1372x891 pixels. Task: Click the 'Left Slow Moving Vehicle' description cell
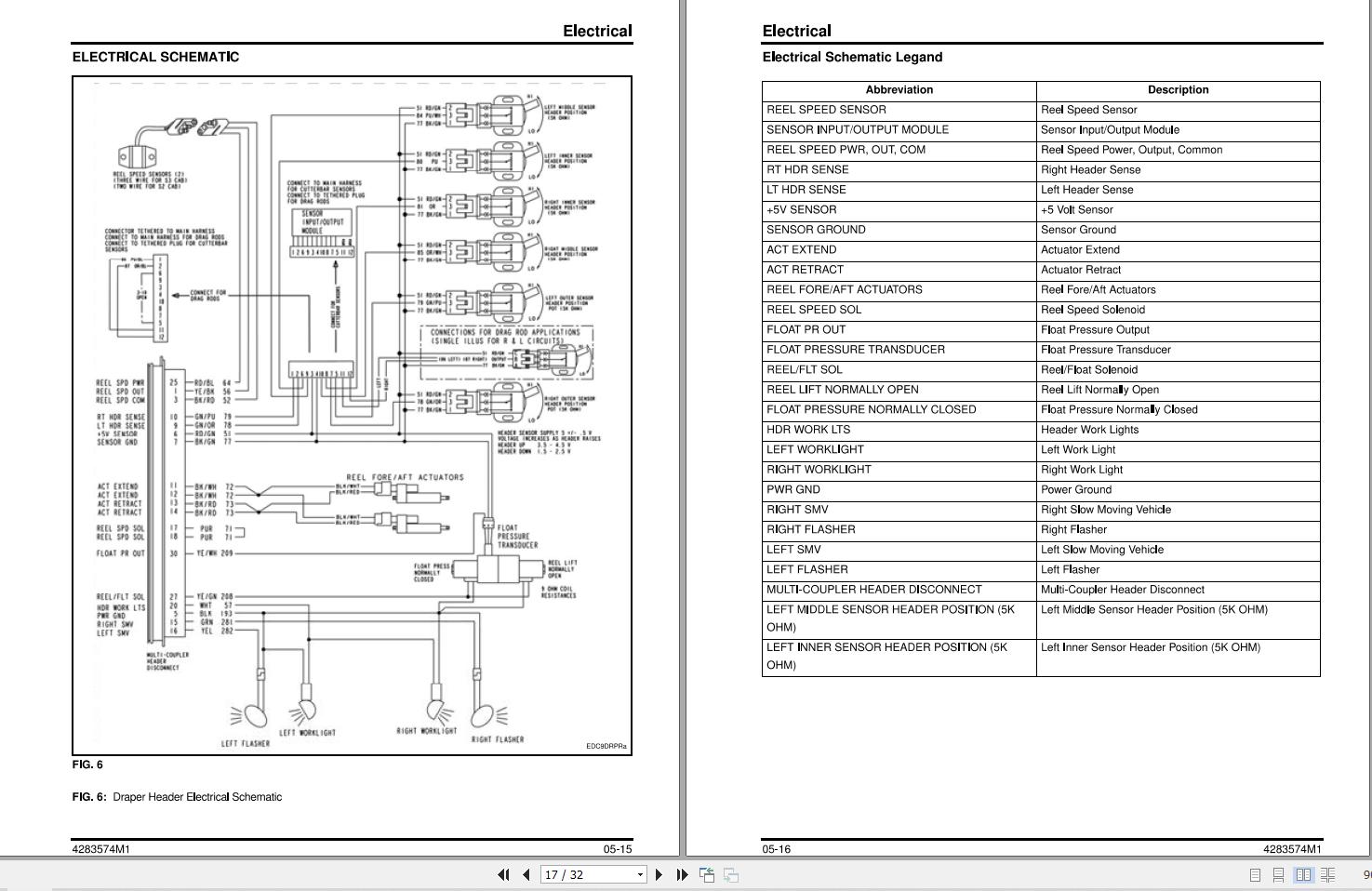[x=1179, y=550]
